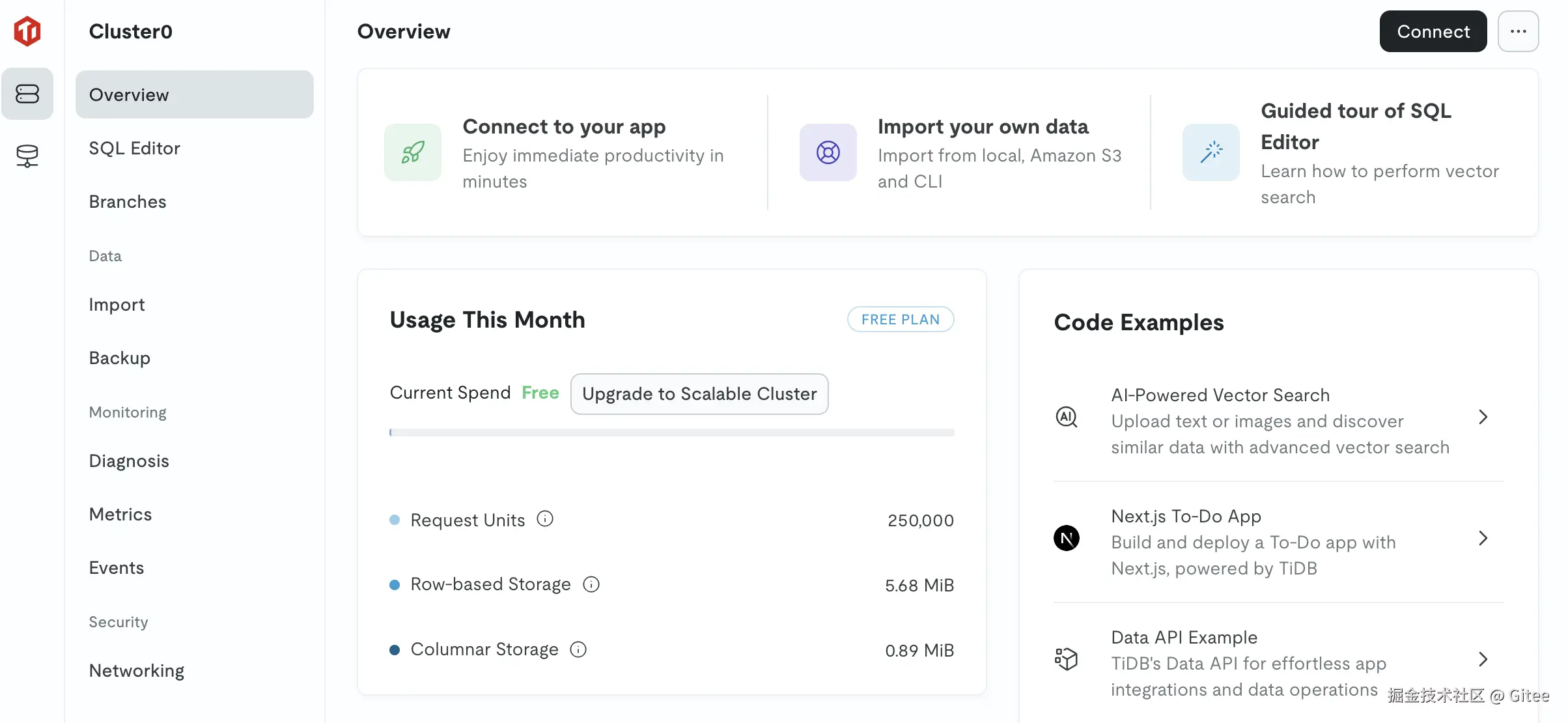Click the lifebuoy icon for Import your own data
The width and height of the screenshot is (1568, 723).
point(828,152)
